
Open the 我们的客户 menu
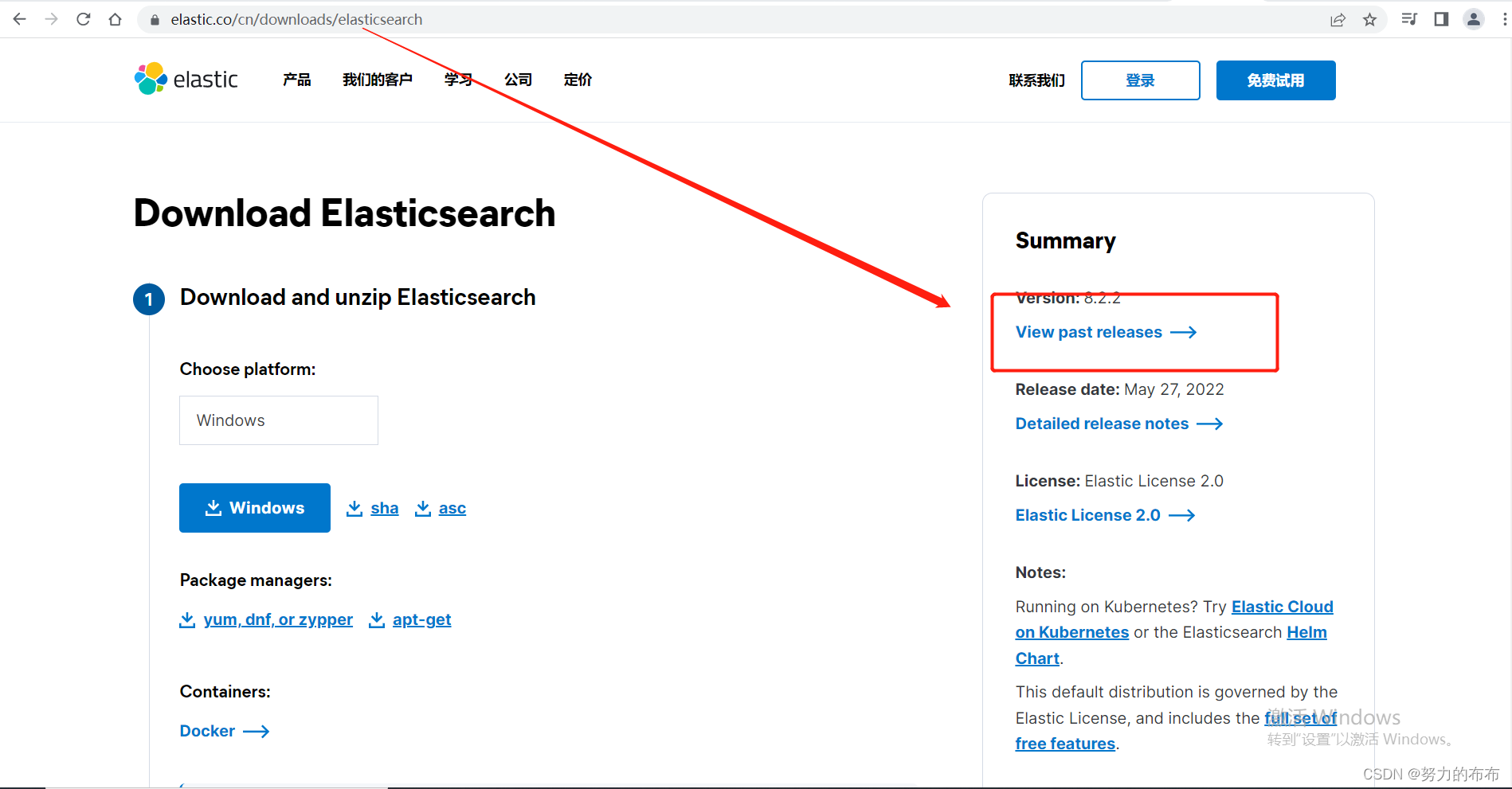[x=378, y=80]
